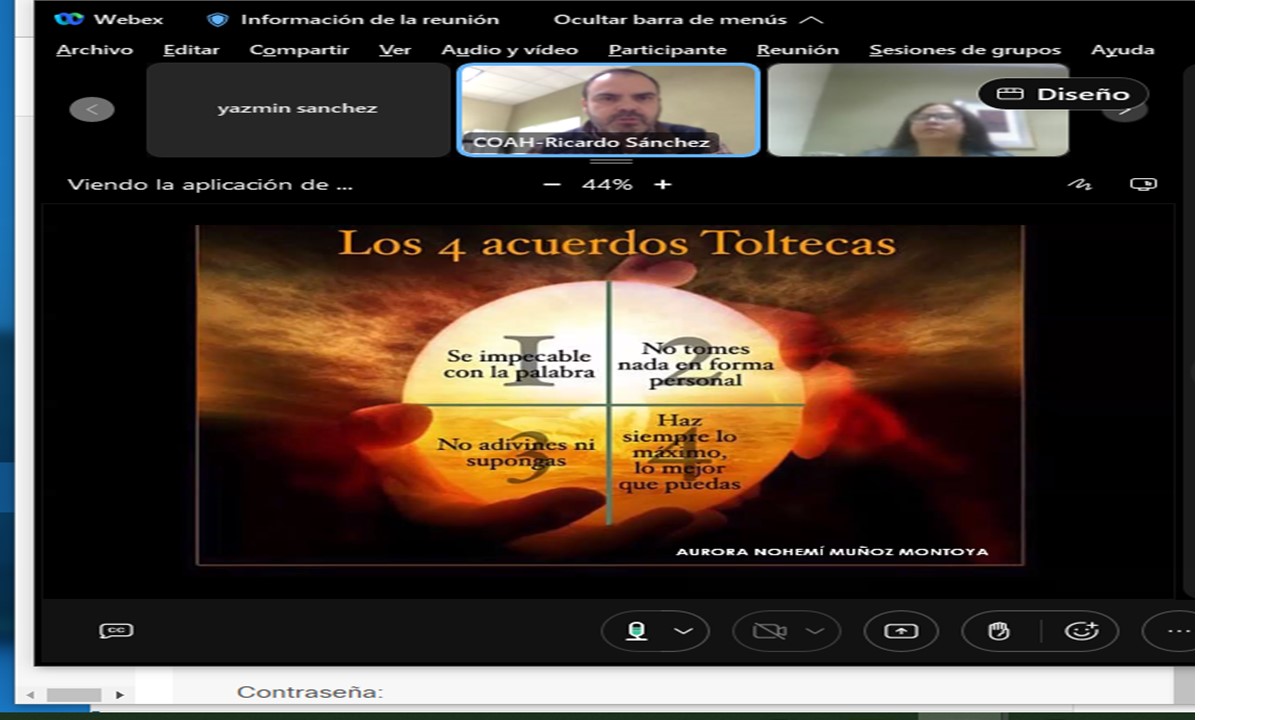The height and width of the screenshot is (720, 1280).
Task: Open the camera options dropdown arrow
Action: coord(815,631)
